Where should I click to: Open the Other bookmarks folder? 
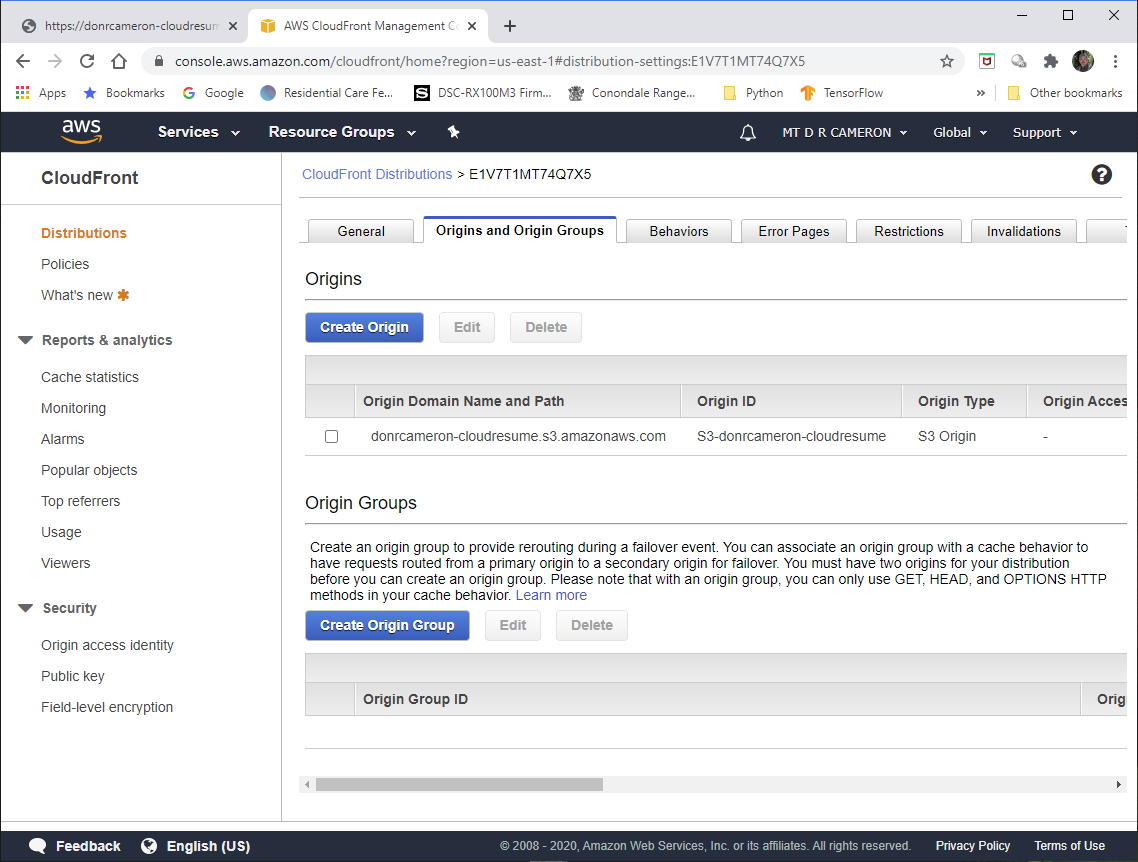pos(1065,93)
